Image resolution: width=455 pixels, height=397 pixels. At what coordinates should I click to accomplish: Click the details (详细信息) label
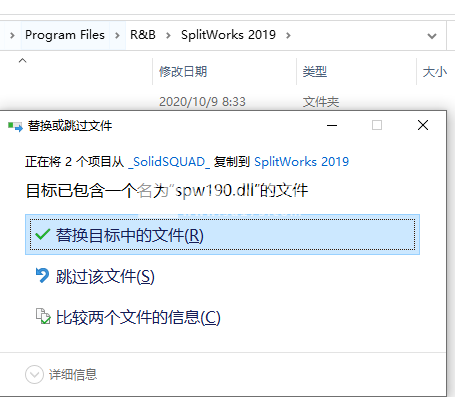(73, 375)
